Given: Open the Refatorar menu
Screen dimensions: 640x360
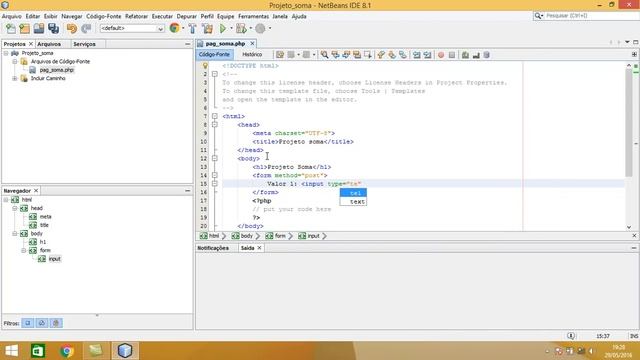Looking at the screenshot, I should 136,16.
